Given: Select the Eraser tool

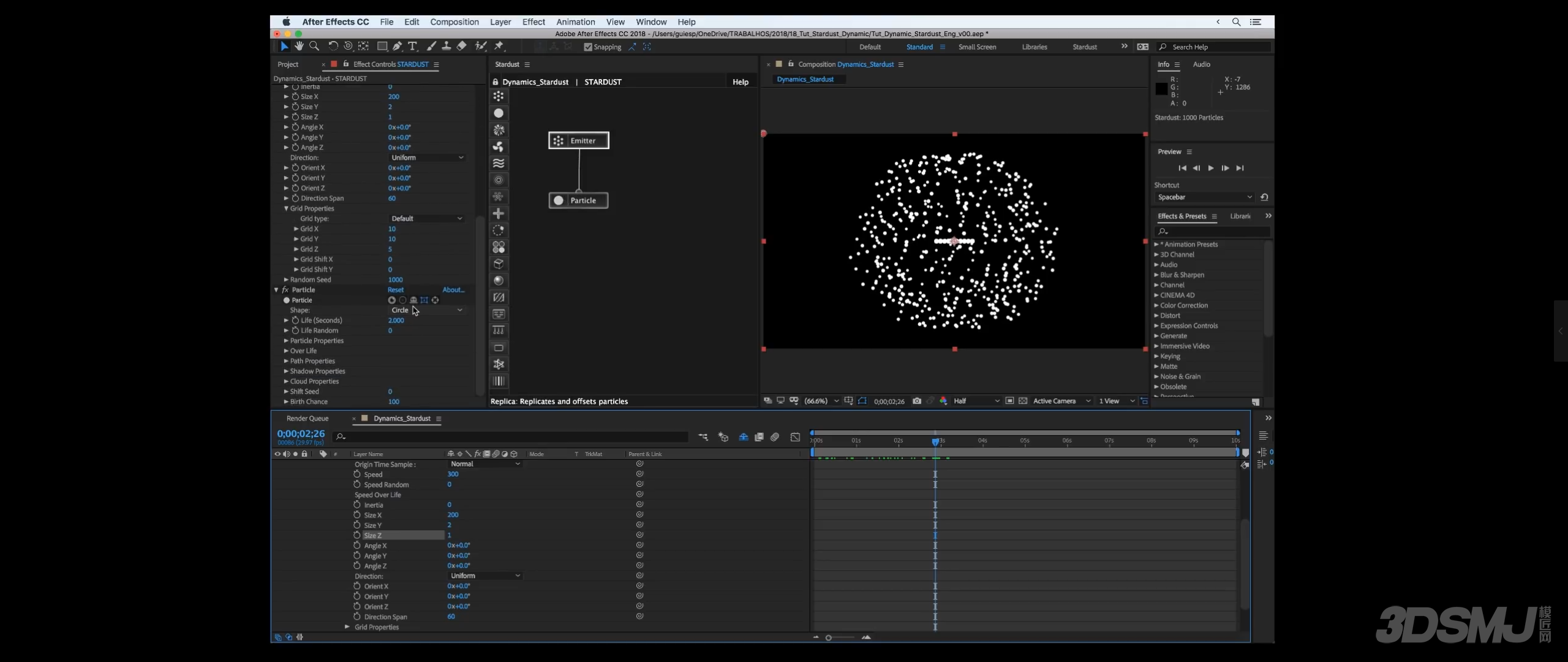Looking at the screenshot, I should pos(462,46).
